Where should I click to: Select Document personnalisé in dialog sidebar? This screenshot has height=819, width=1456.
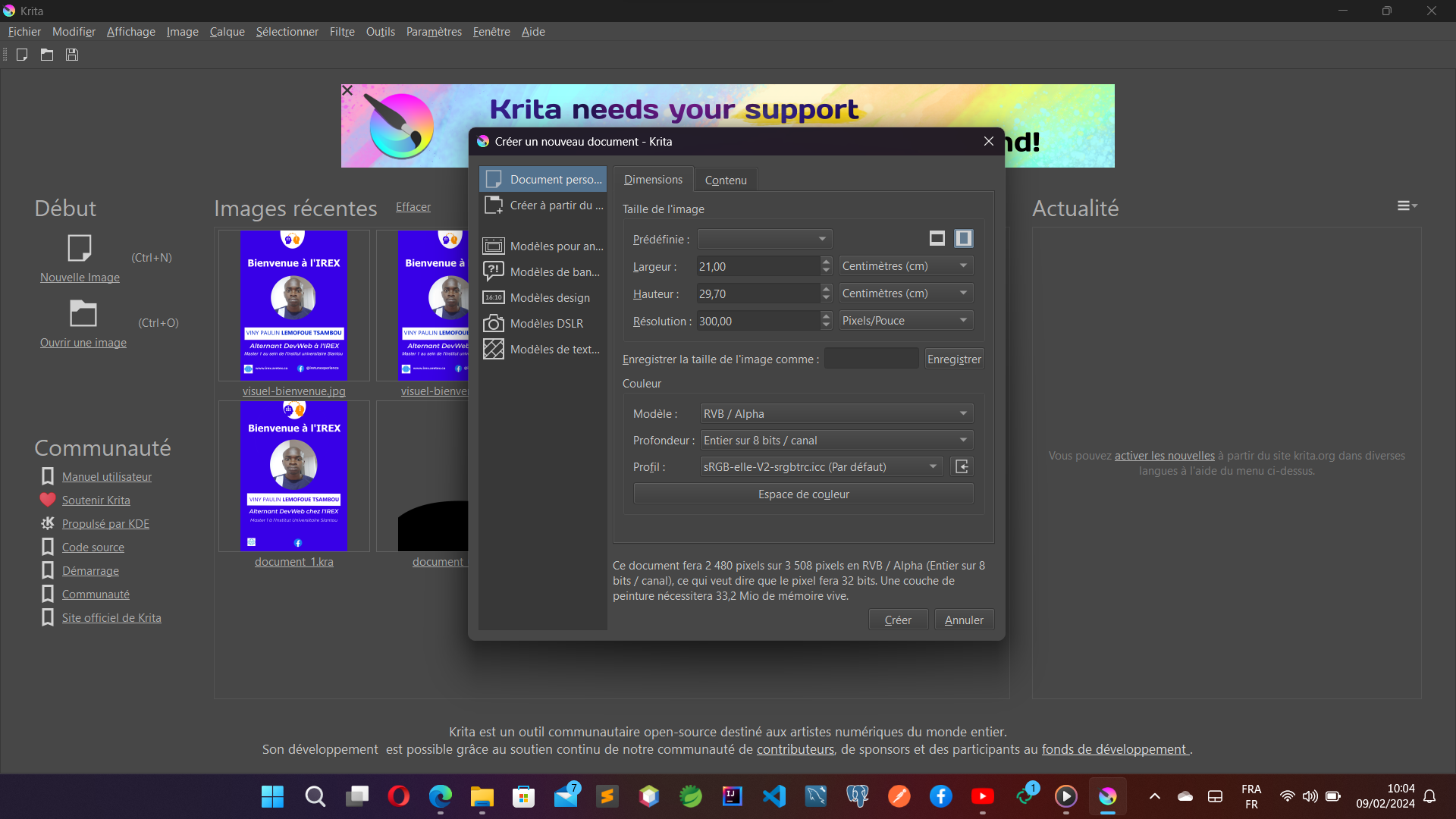[543, 179]
